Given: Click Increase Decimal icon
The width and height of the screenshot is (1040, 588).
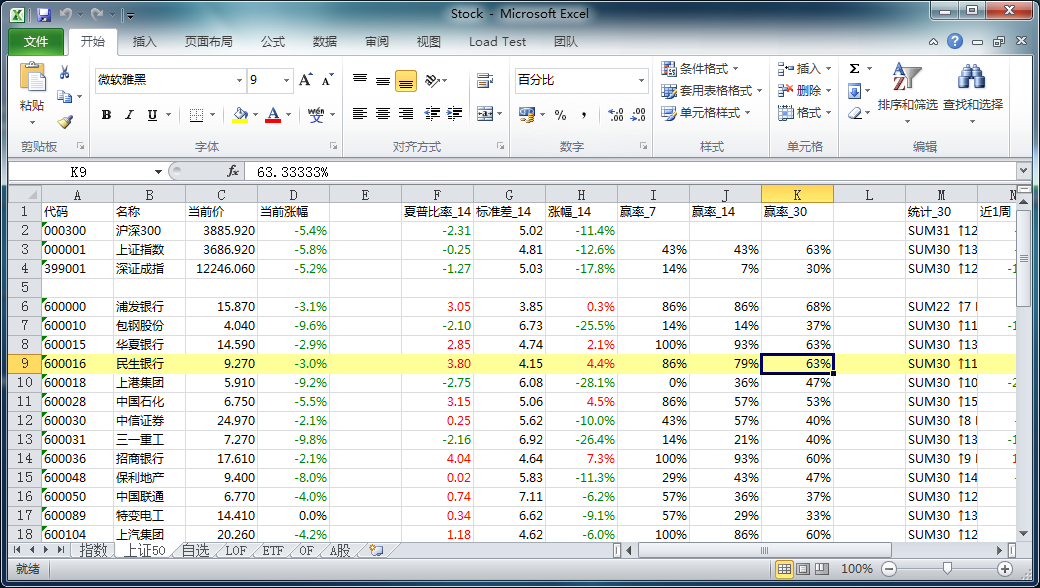Looking at the screenshot, I should 616,115.
